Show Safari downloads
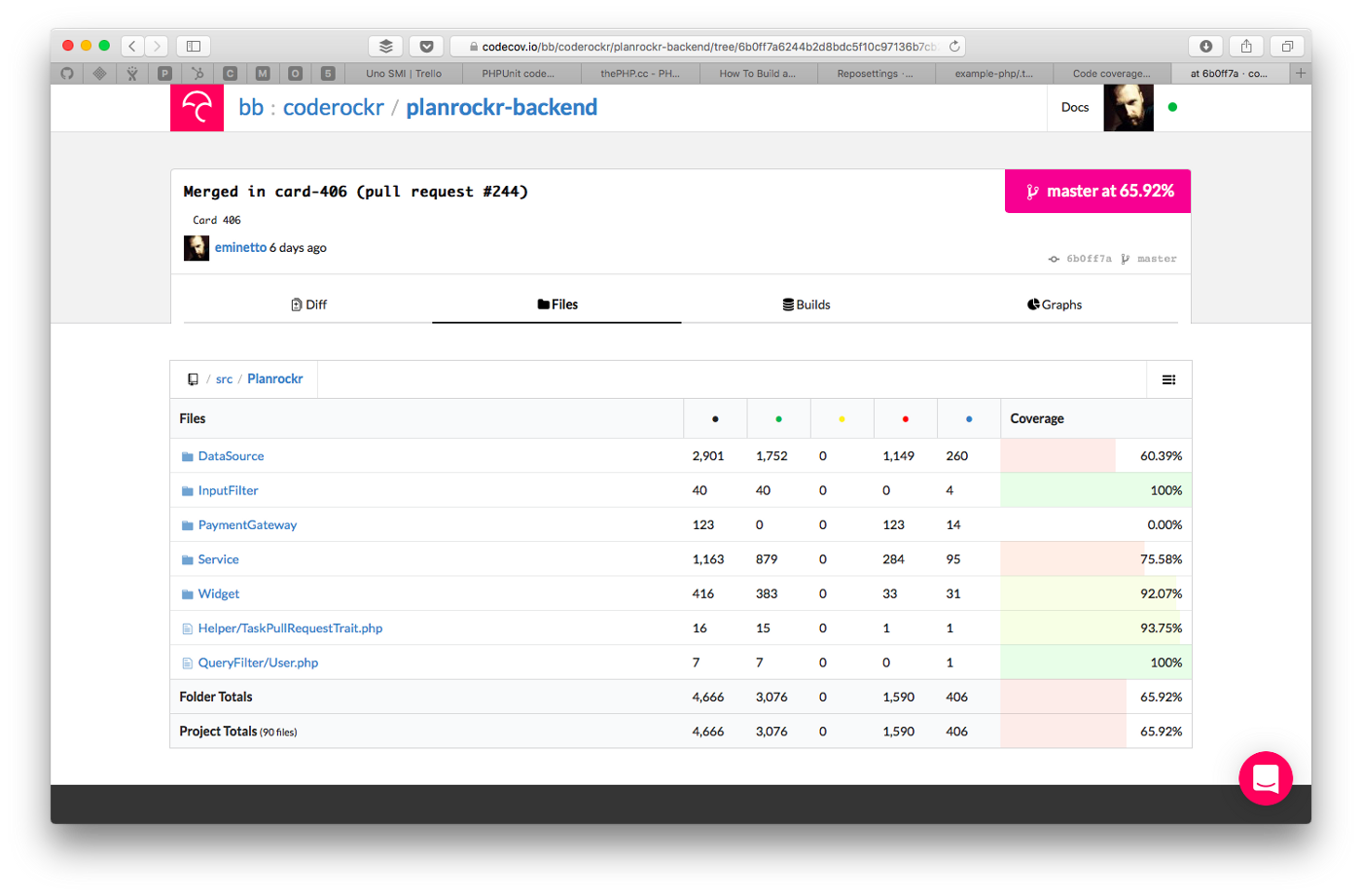The height and width of the screenshot is (896, 1362). [x=1206, y=46]
